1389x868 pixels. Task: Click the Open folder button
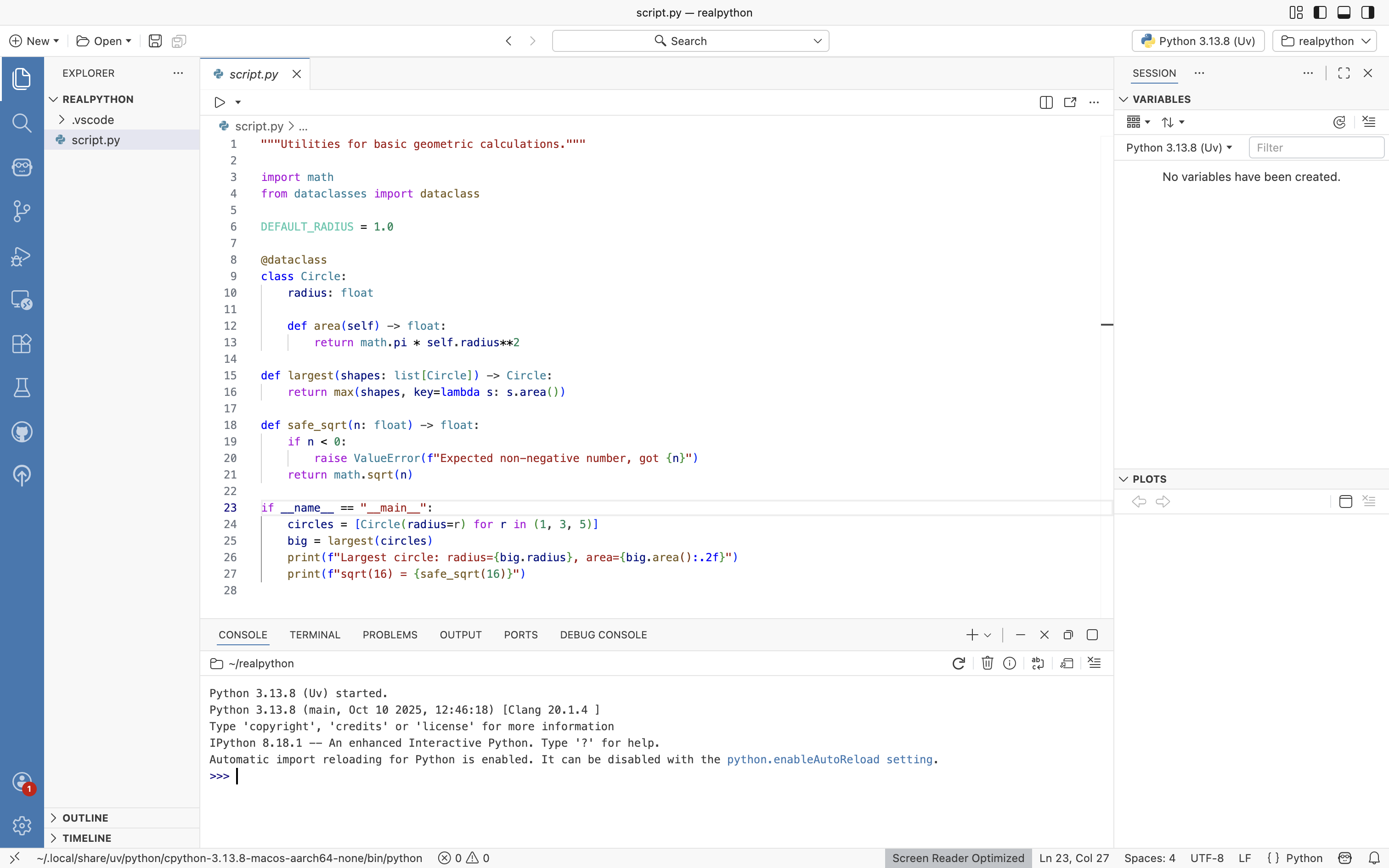(x=104, y=41)
